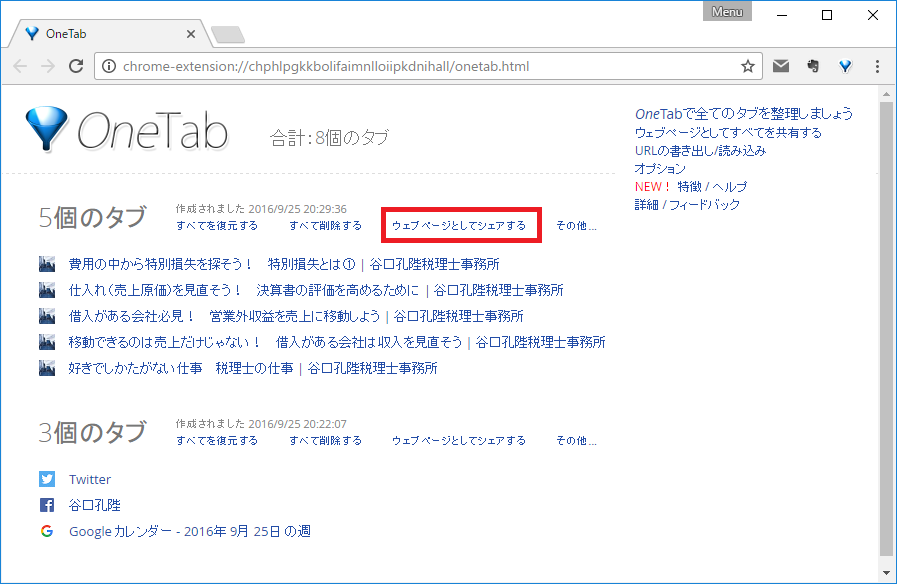Close the OneTab browser tab
Screen dimensions: 897x584
191,34
